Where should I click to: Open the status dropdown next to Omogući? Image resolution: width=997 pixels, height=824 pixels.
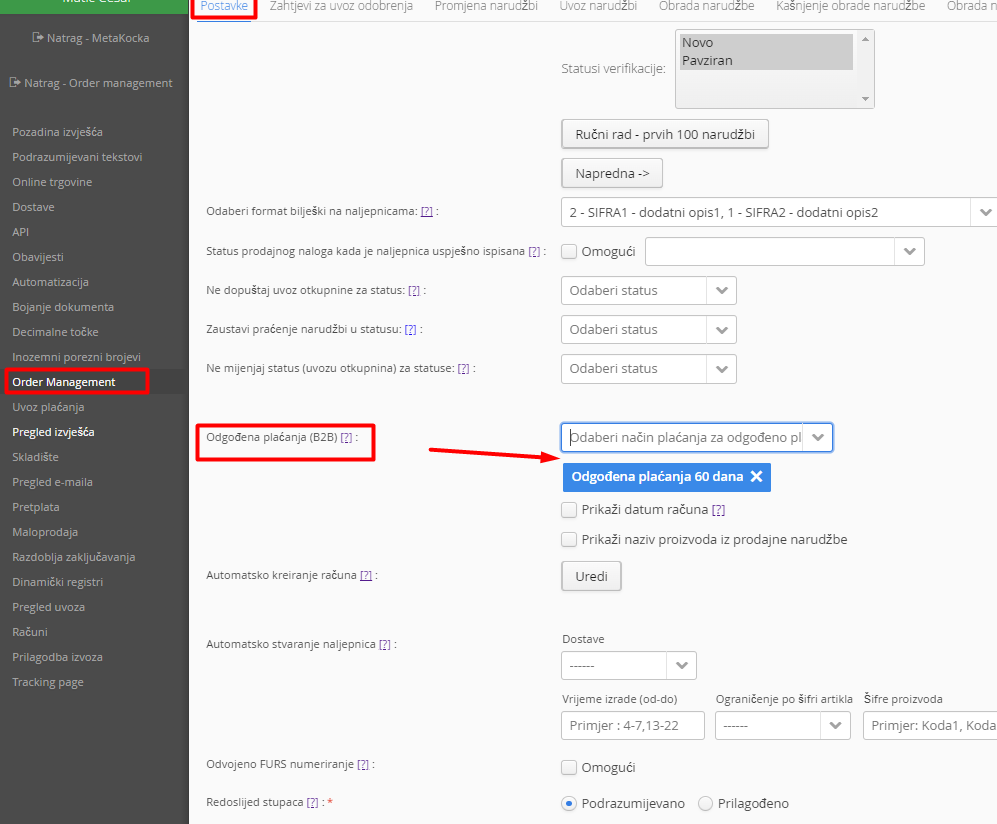[x=910, y=252]
